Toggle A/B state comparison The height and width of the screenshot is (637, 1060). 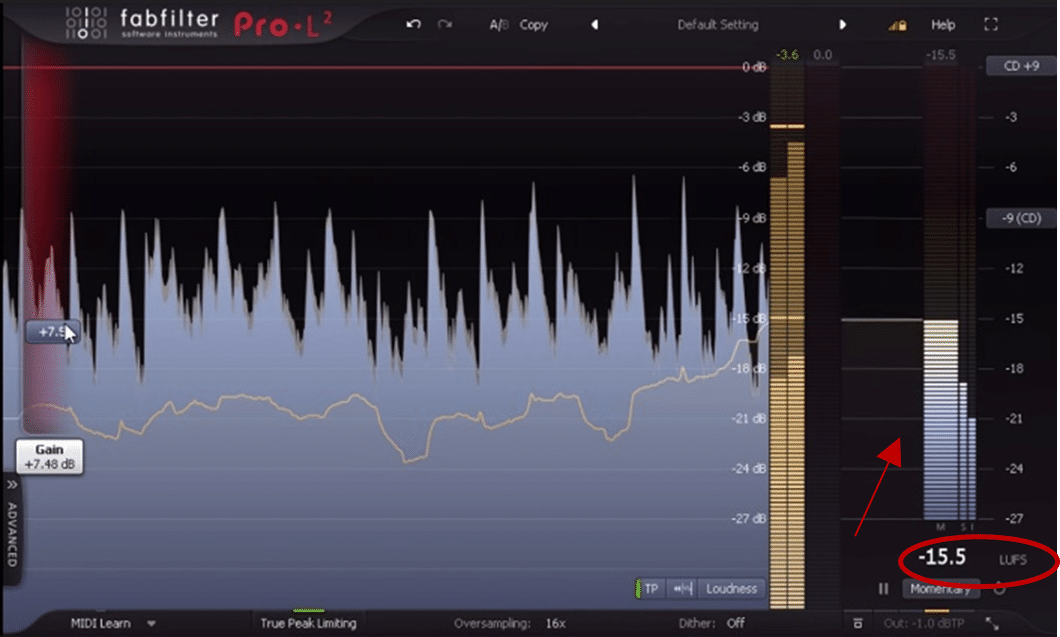499,25
